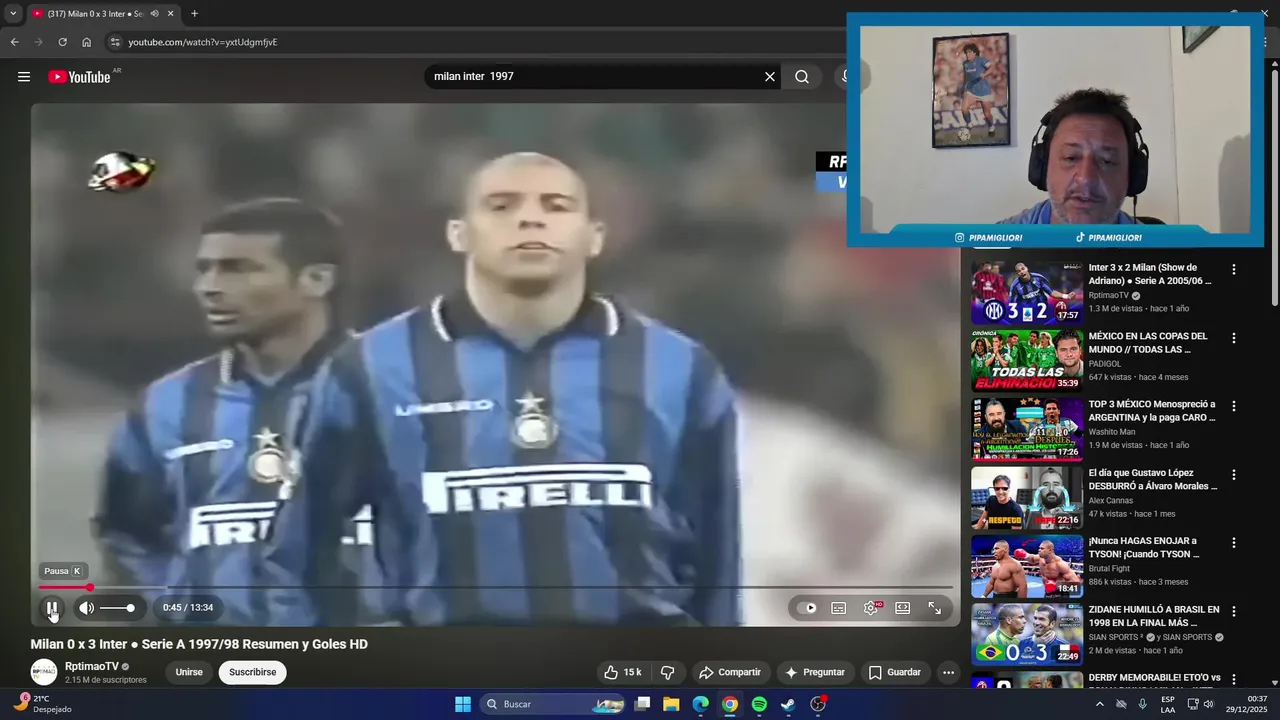Click the 'DERBY MEMORABILE! ETO'O' video title
This screenshot has width=1280, height=720.
(1154, 677)
